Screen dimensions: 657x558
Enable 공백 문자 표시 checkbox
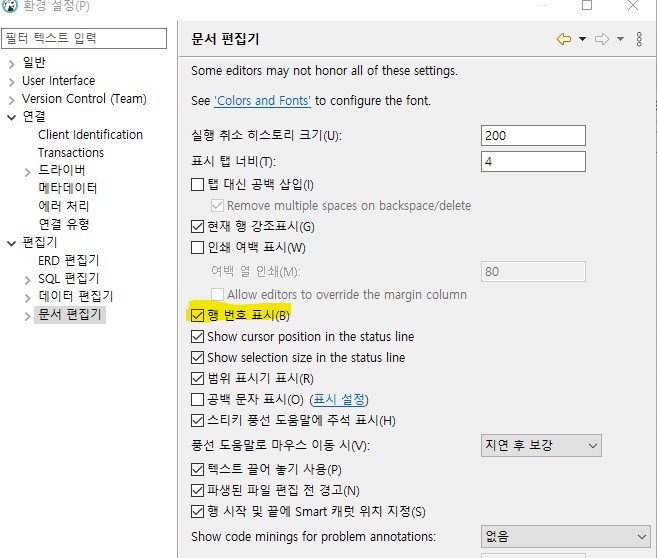197,399
